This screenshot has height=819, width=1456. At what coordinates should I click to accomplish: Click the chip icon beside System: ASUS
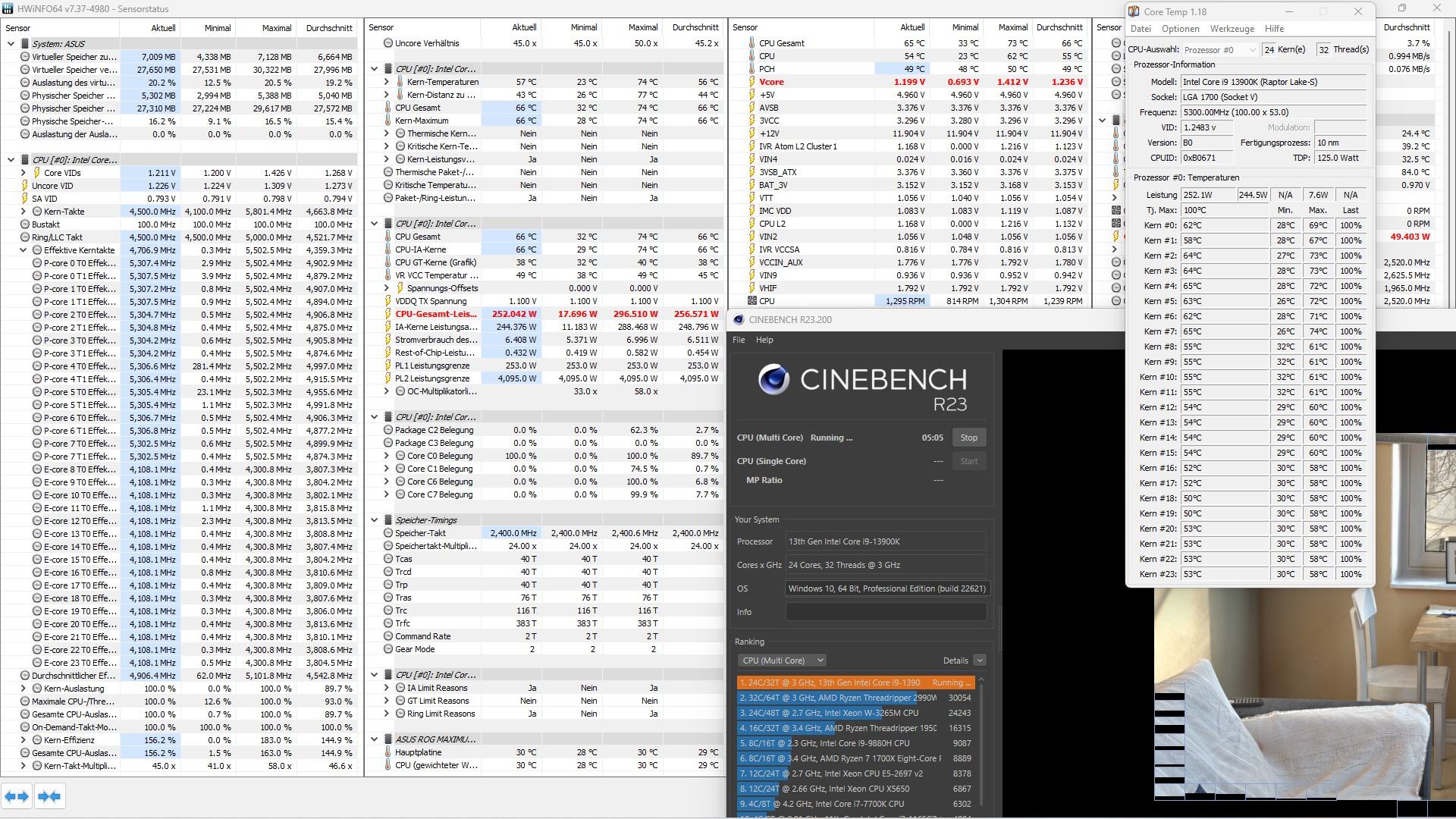pos(24,44)
